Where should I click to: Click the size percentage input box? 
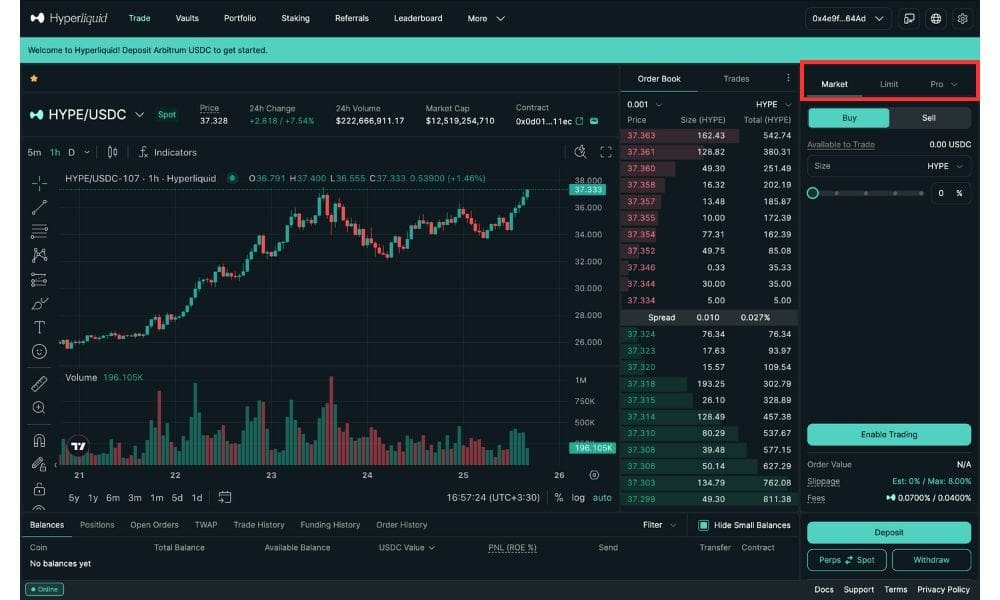coord(949,193)
